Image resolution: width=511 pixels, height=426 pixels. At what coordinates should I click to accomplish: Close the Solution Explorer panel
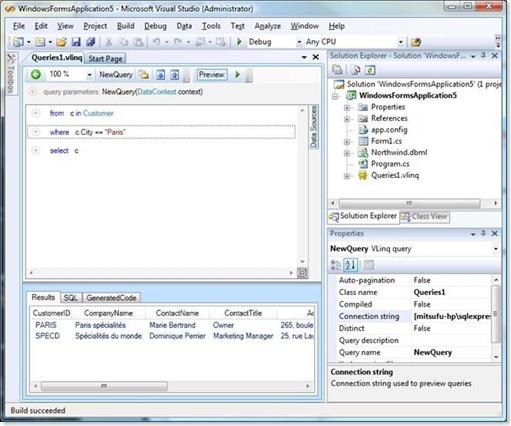coord(495,56)
